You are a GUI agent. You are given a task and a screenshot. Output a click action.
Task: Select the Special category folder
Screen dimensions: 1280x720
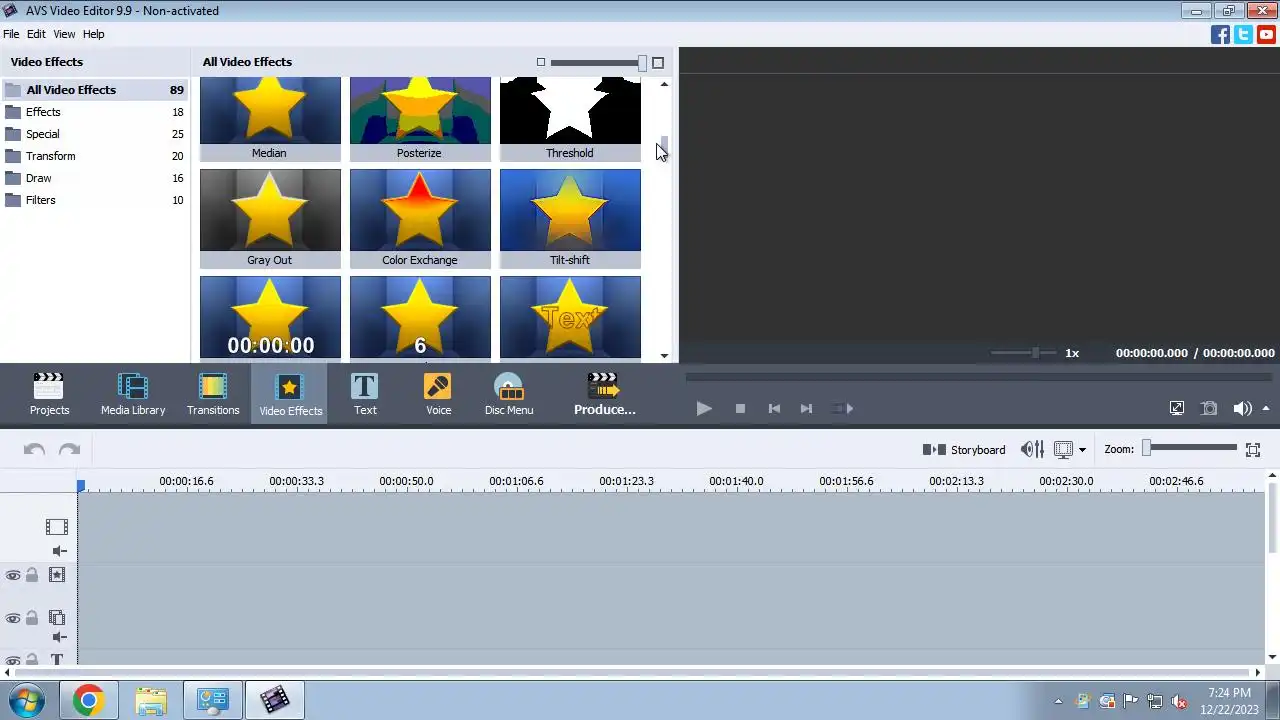click(x=94, y=134)
